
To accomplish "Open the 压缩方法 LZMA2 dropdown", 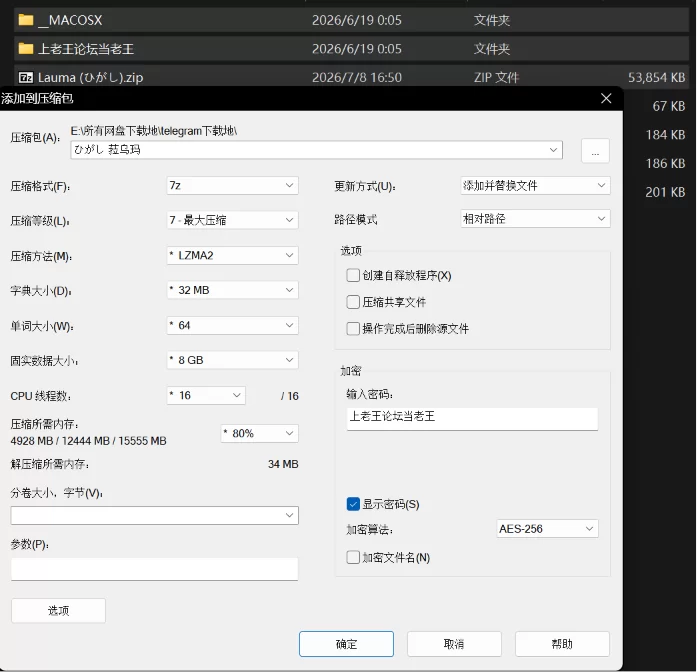I will pyautogui.click(x=232, y=255).
